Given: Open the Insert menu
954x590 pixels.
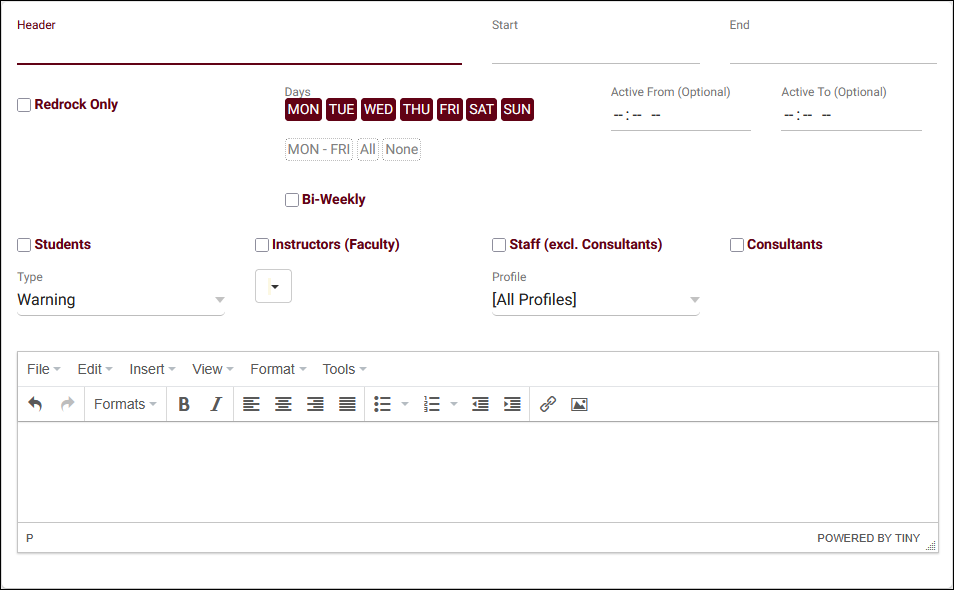Looking at the screenshot, I should coord(152,369).
